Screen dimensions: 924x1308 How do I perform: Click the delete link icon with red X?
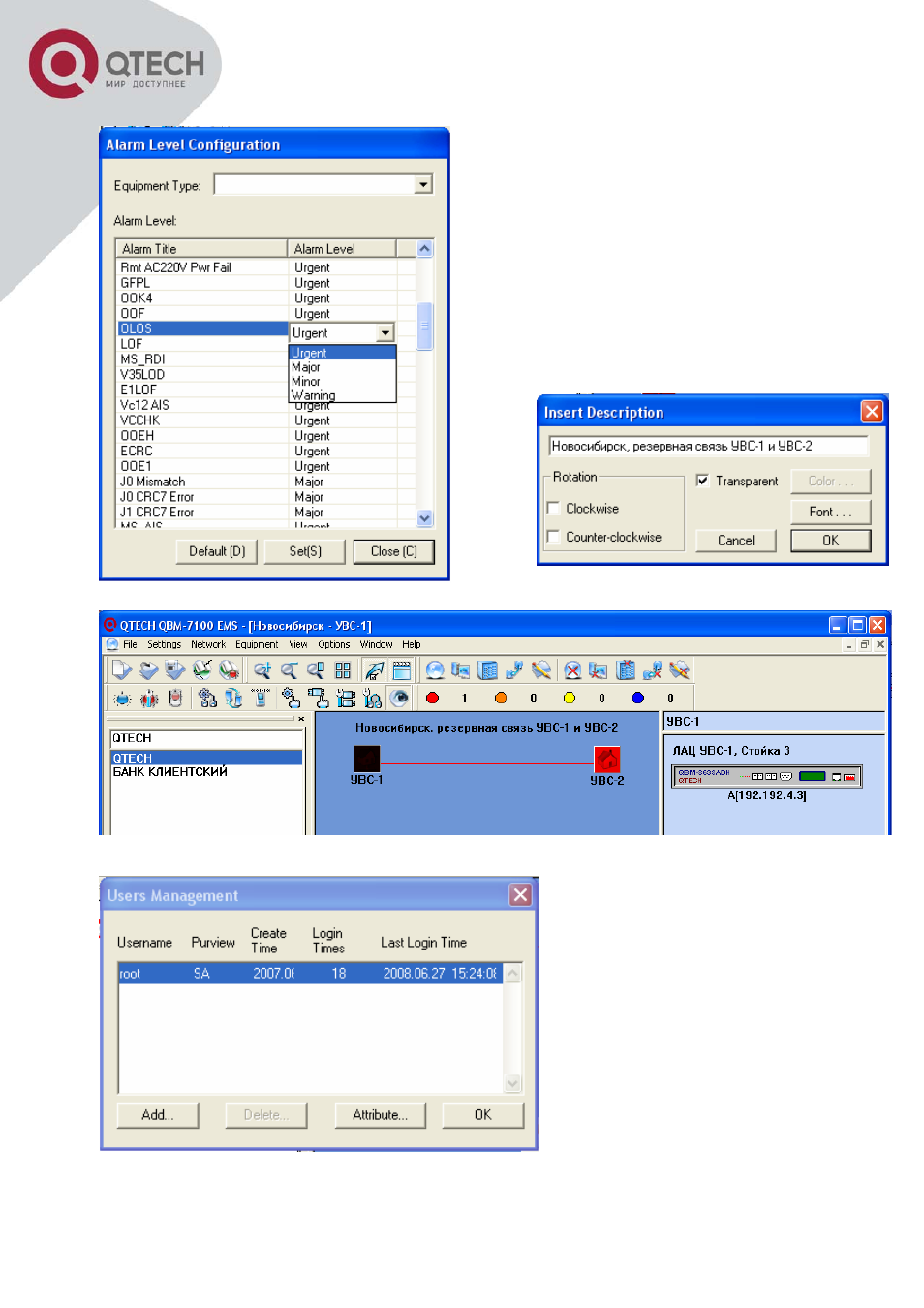pos(652,670)
